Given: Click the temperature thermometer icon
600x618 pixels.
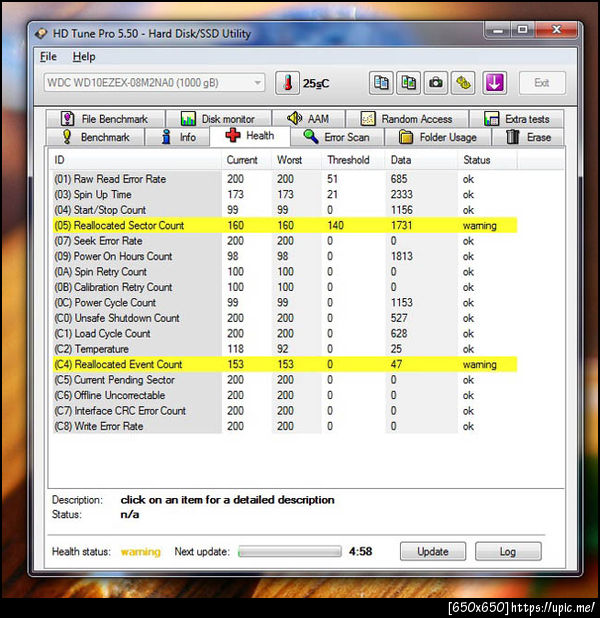Looking at the screenshot, I should pyautogui.click(x=287, y=83).
